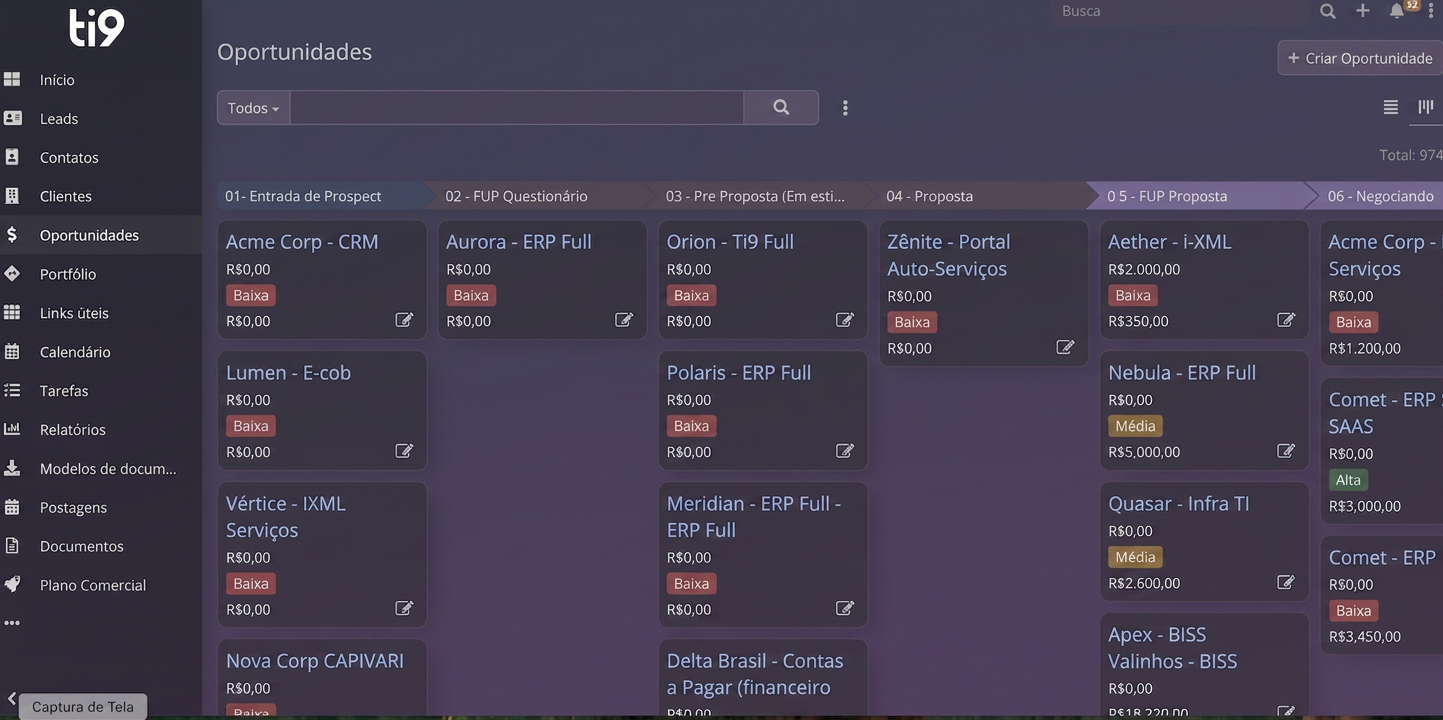Screen dimensions: 1443x720
Task: Click the quick-create plus icon at top
Action: point(1363,11)
